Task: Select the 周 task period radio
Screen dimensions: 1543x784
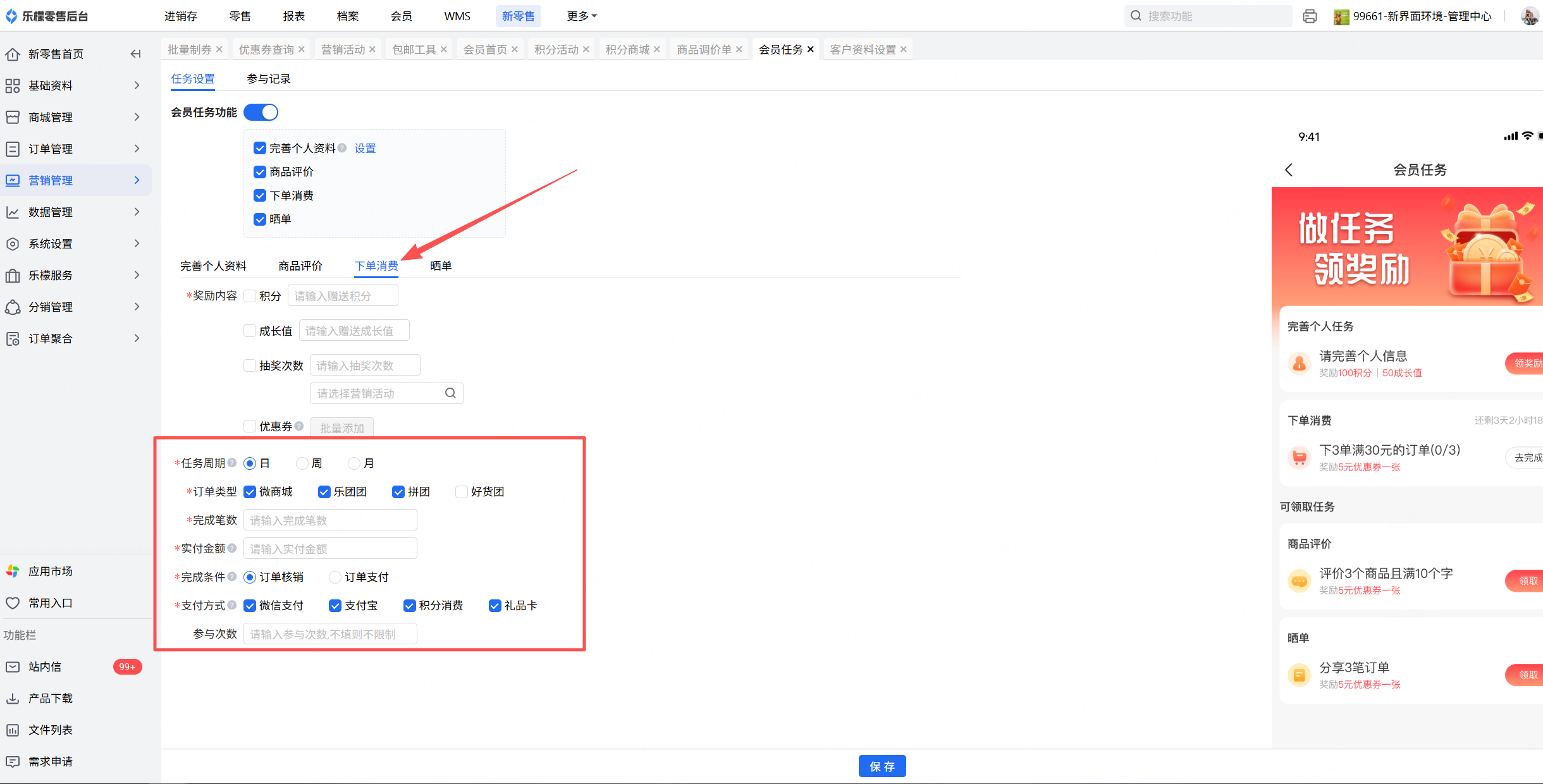Action: coord(302,463)
